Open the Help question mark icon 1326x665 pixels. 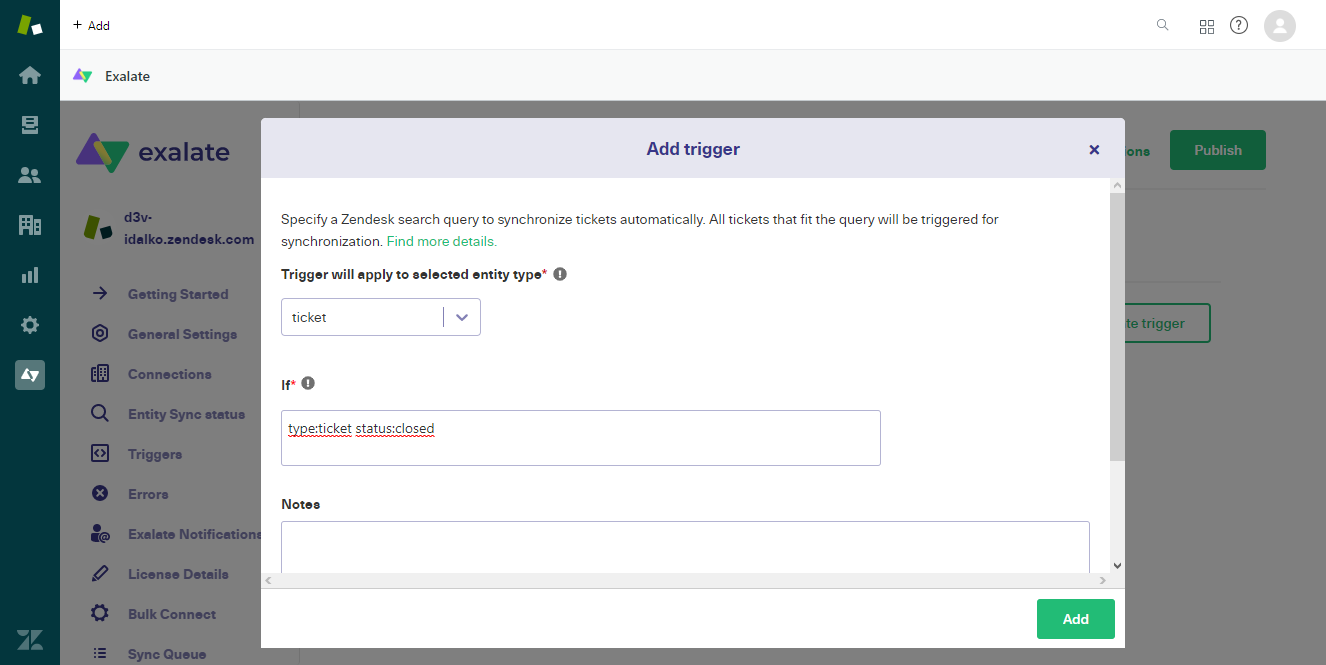[x=1239, y=25]
